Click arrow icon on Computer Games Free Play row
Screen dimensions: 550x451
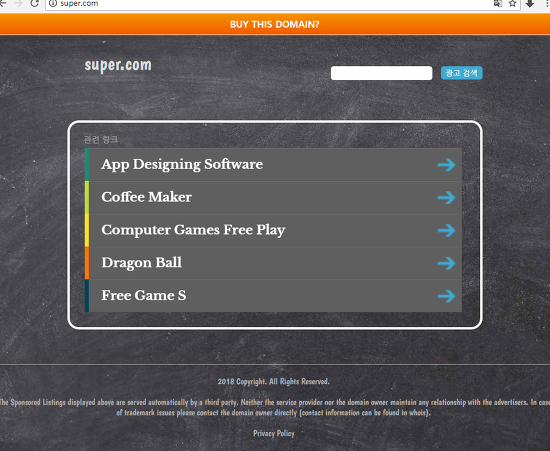(447, 230)
